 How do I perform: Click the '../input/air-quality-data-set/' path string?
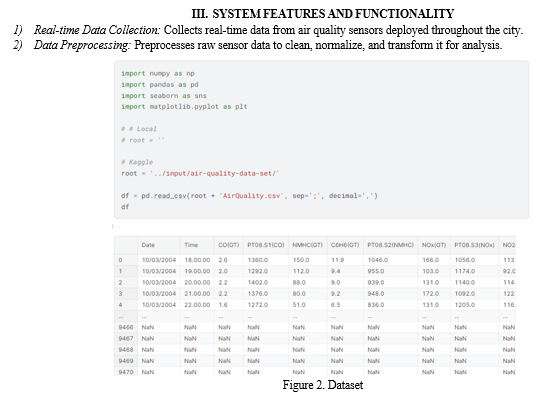point(215,174)
